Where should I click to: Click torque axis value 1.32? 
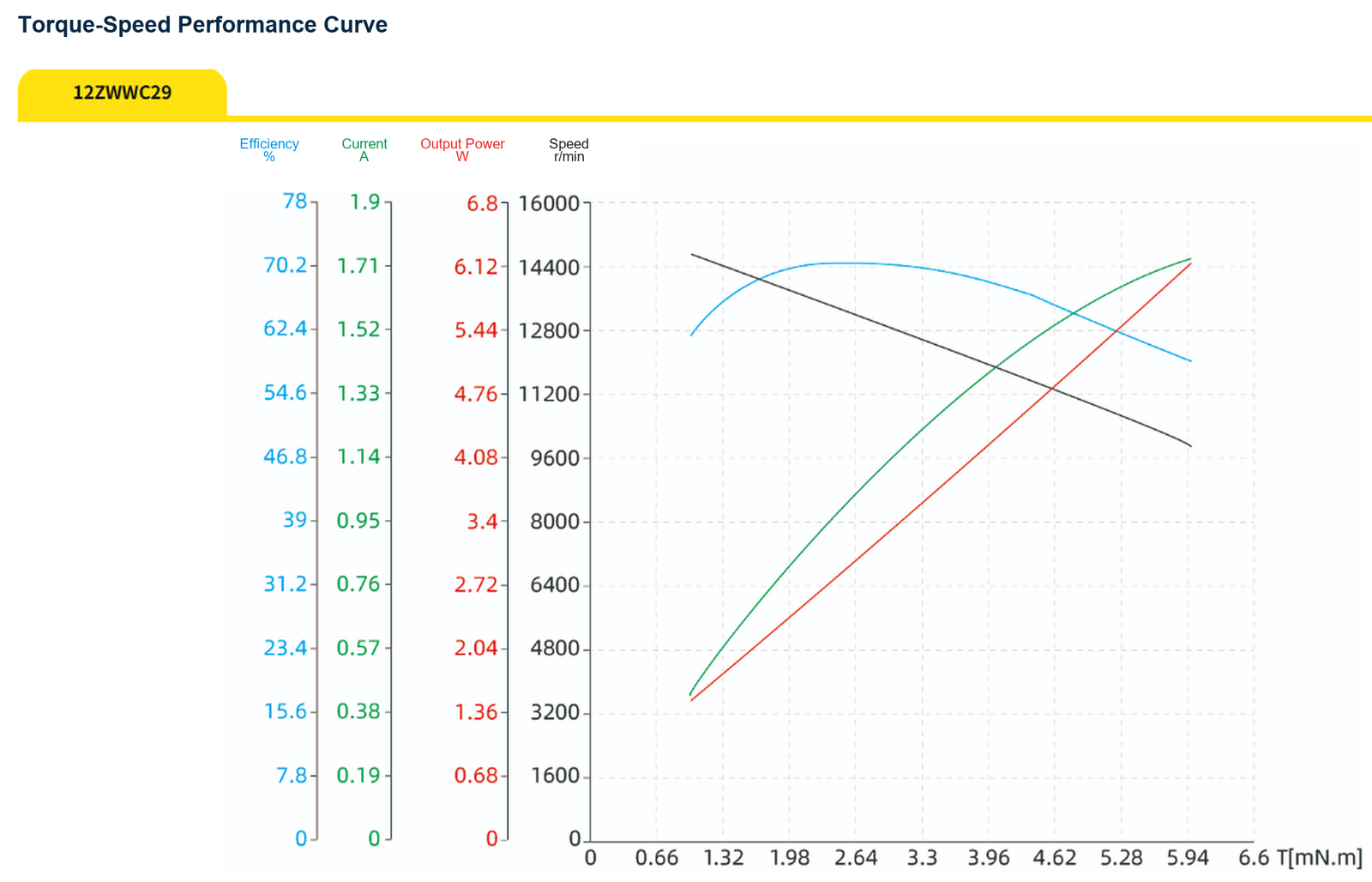723,858
